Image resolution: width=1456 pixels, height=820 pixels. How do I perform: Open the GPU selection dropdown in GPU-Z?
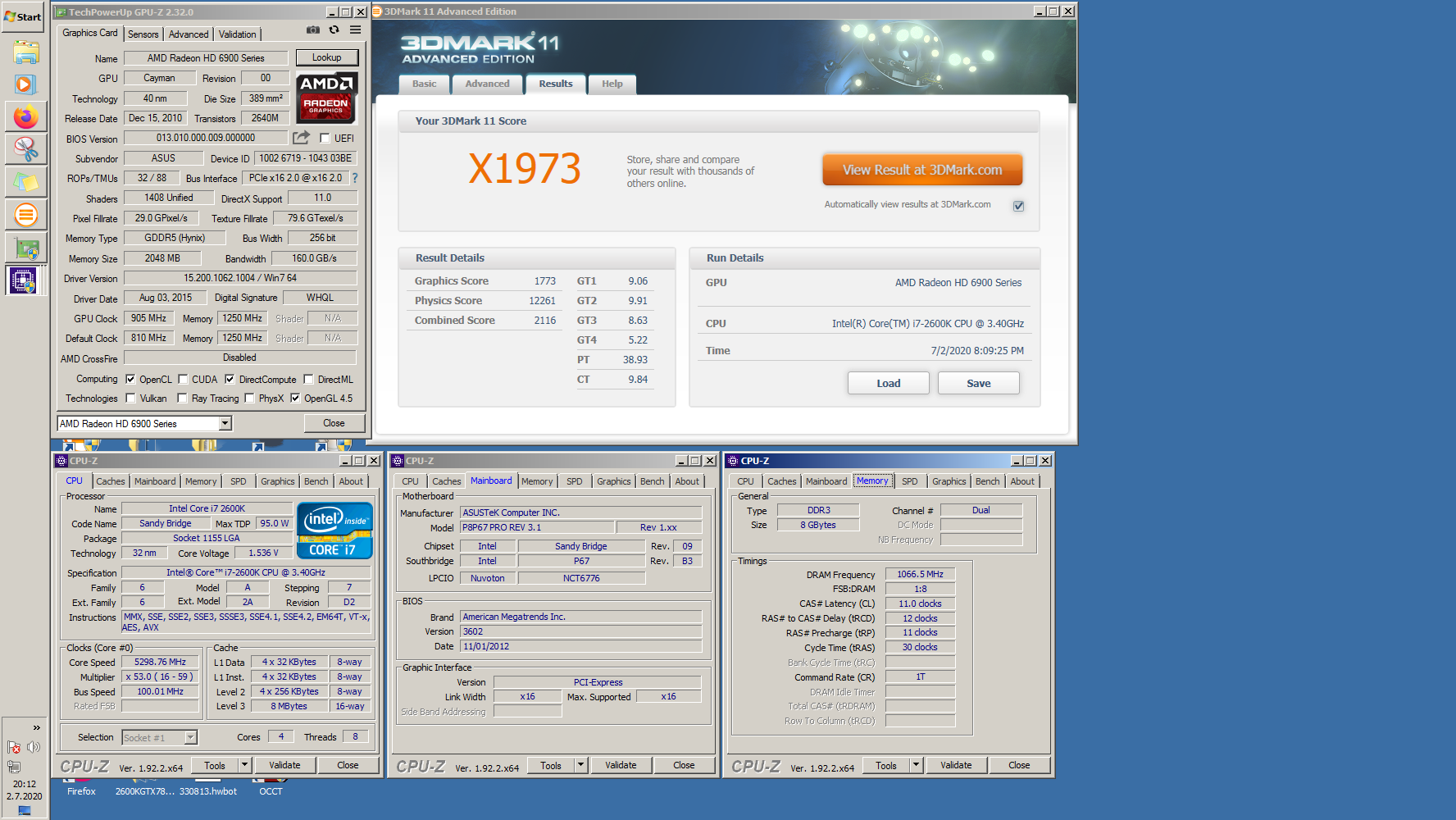(225, 424)
